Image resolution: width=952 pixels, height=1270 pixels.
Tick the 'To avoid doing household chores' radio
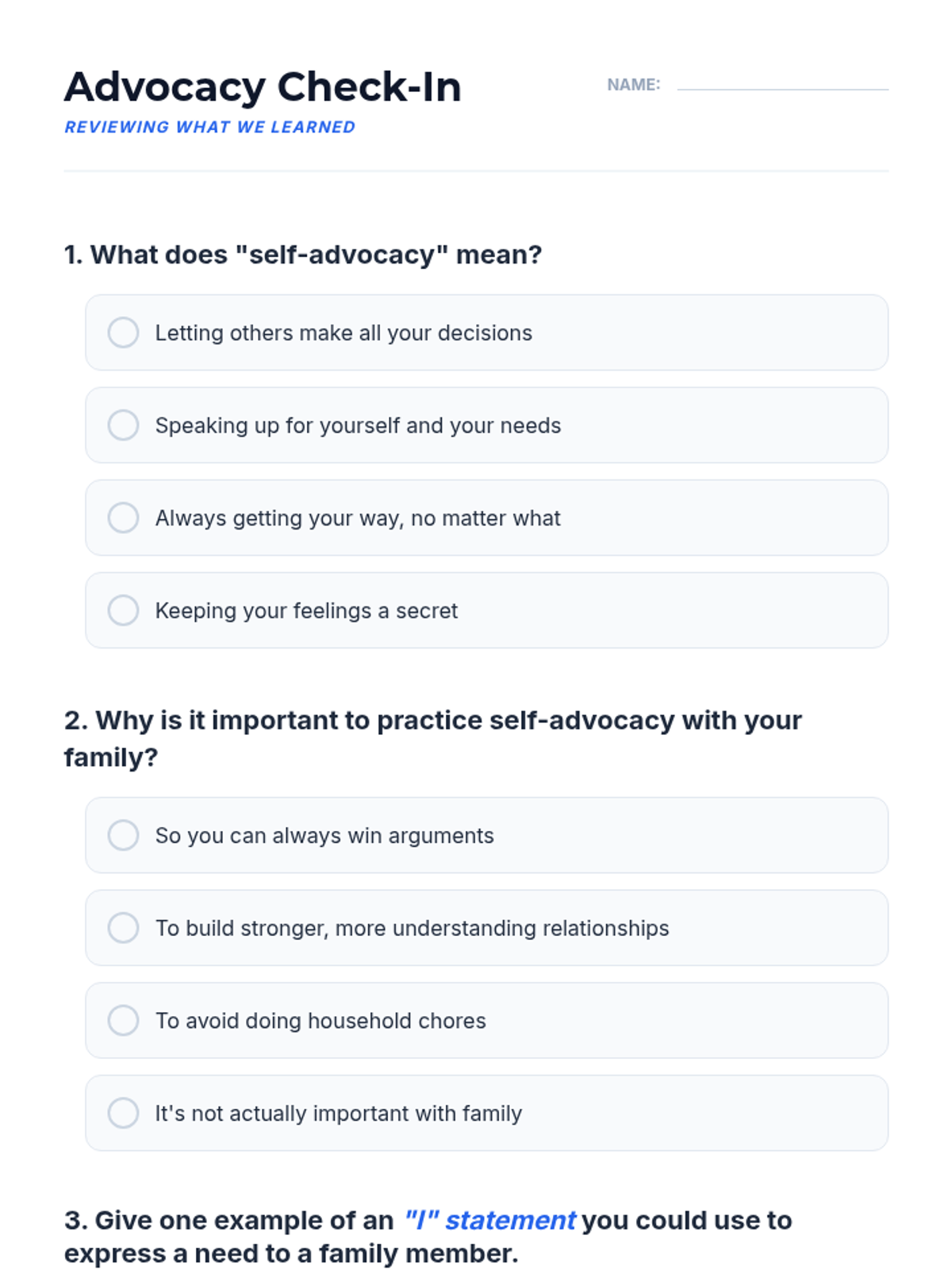click(123, 1020)
